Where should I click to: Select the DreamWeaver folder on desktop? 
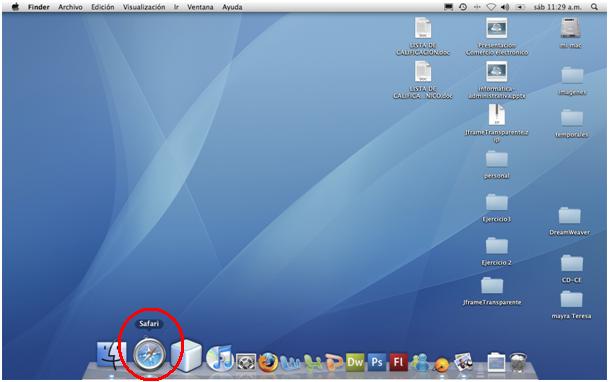(569, 221)
